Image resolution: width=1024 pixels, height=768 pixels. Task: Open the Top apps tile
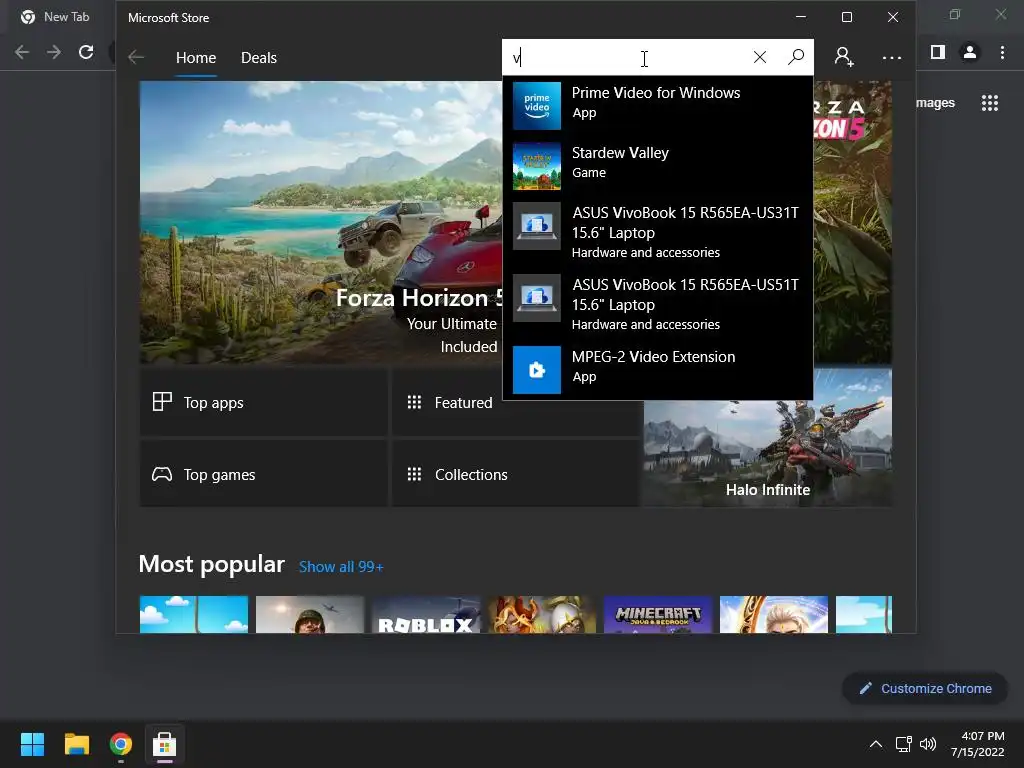pos(263,402)
